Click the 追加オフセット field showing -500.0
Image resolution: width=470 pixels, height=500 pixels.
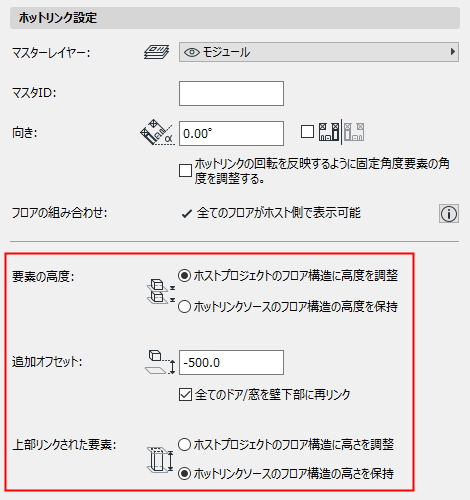(x=231, y=362)
